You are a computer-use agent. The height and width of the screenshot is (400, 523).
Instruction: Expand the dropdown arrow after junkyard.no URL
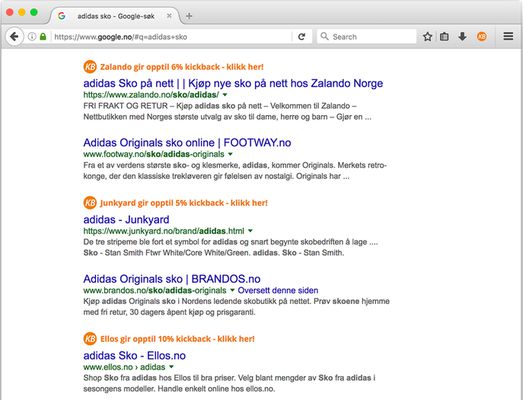click(x=250, y=231)
